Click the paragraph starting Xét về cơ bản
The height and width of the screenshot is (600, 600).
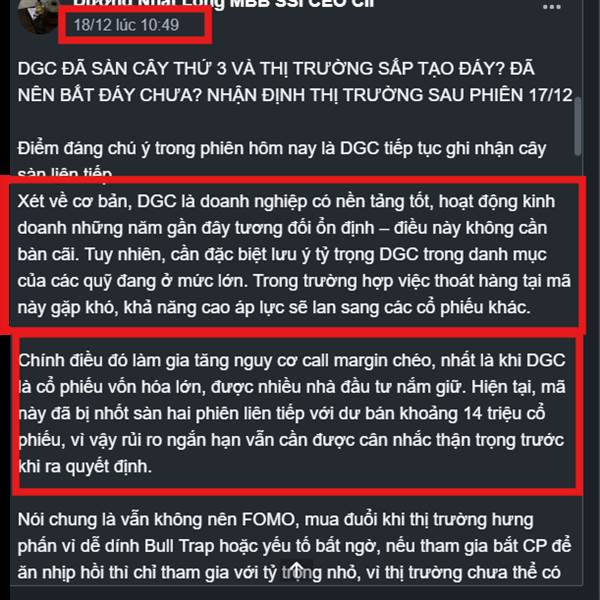tap(294, 254)
